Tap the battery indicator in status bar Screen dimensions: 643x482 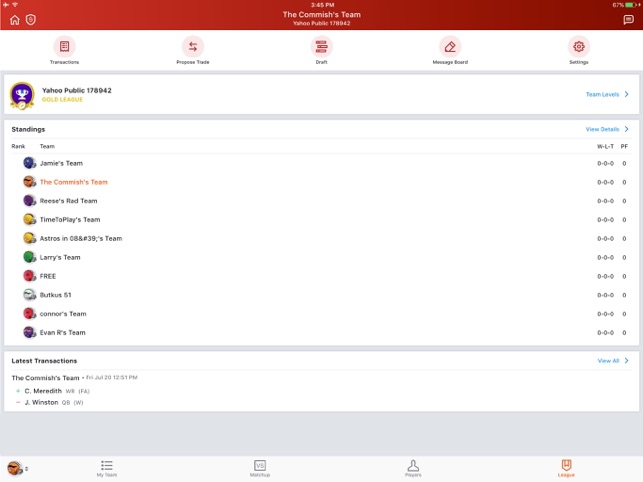[630, 5]
